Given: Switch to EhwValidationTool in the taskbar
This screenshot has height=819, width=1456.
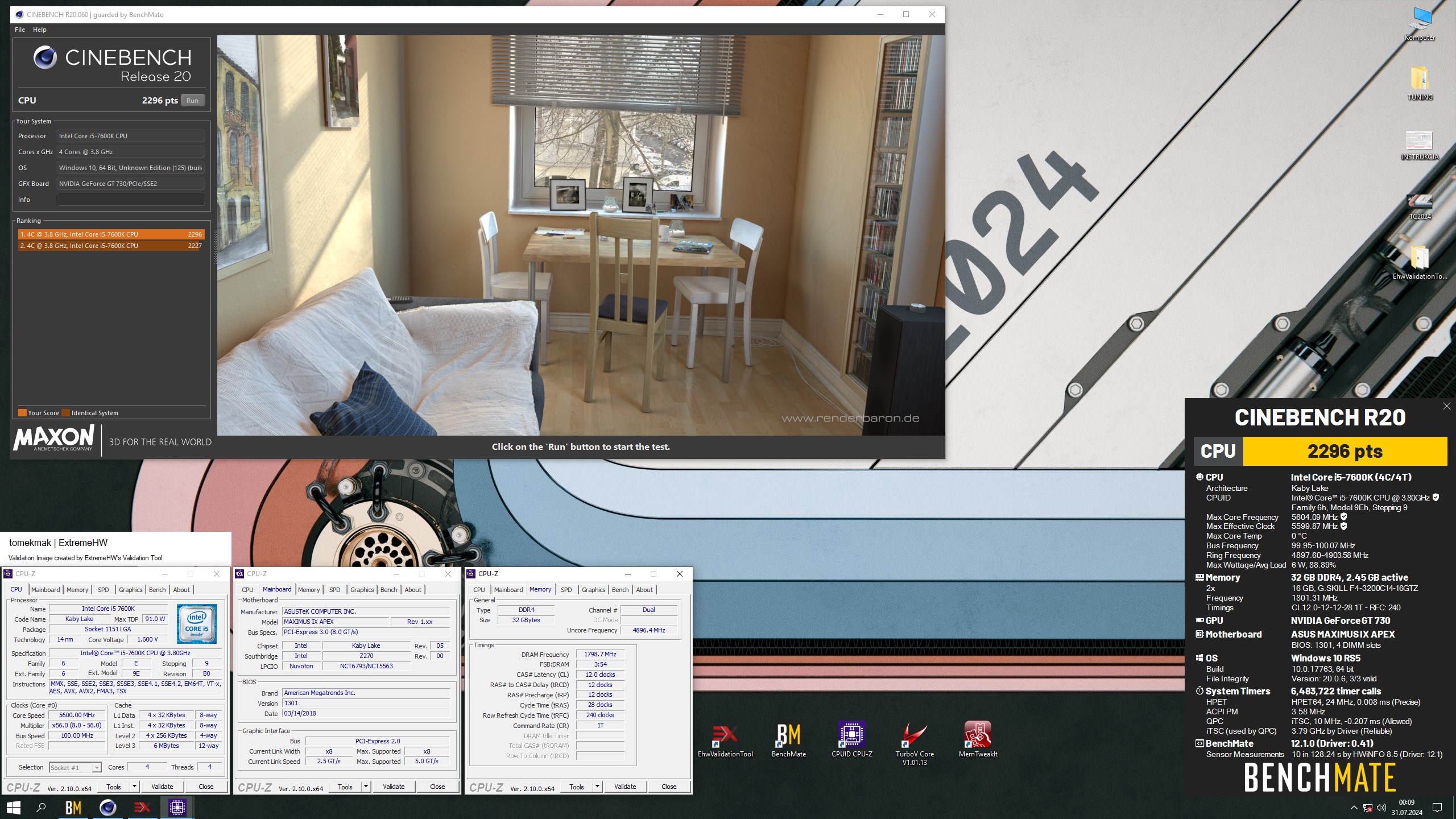Looking at the screenshot, I should point(142,807).
